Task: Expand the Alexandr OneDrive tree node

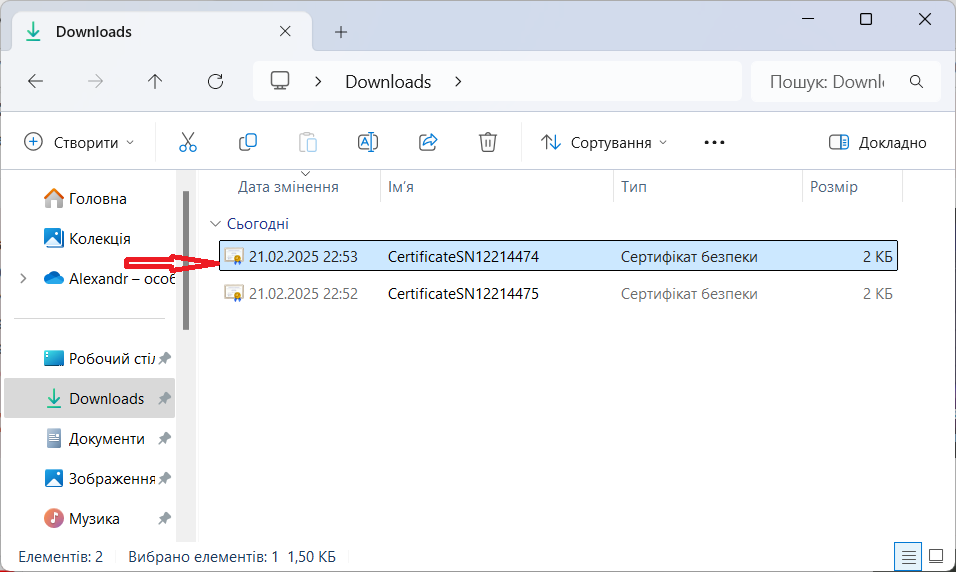Action: point(23,279)
